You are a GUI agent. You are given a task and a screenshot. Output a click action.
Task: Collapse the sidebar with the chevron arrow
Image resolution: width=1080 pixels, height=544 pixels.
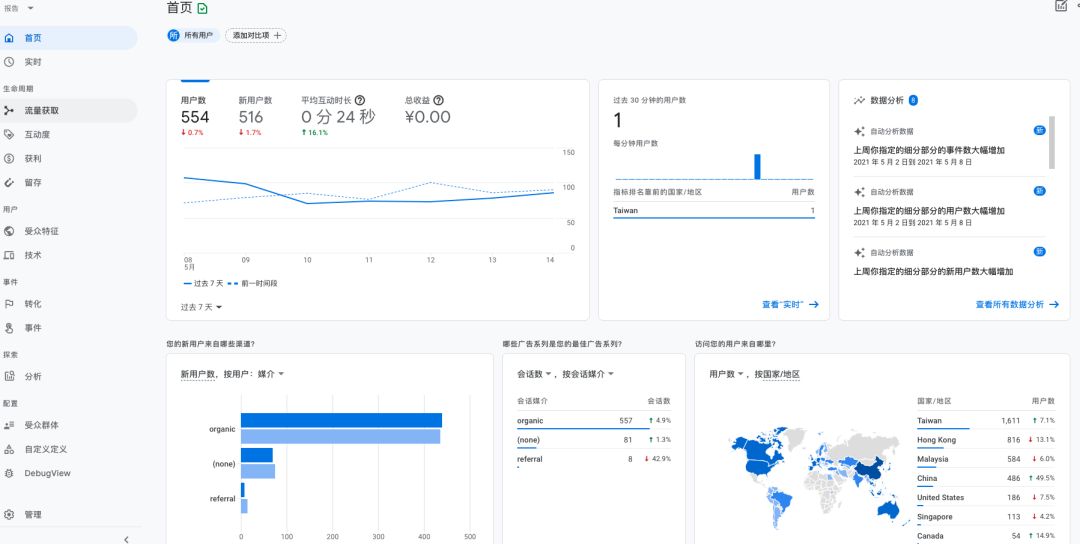(x=126, y=539)
